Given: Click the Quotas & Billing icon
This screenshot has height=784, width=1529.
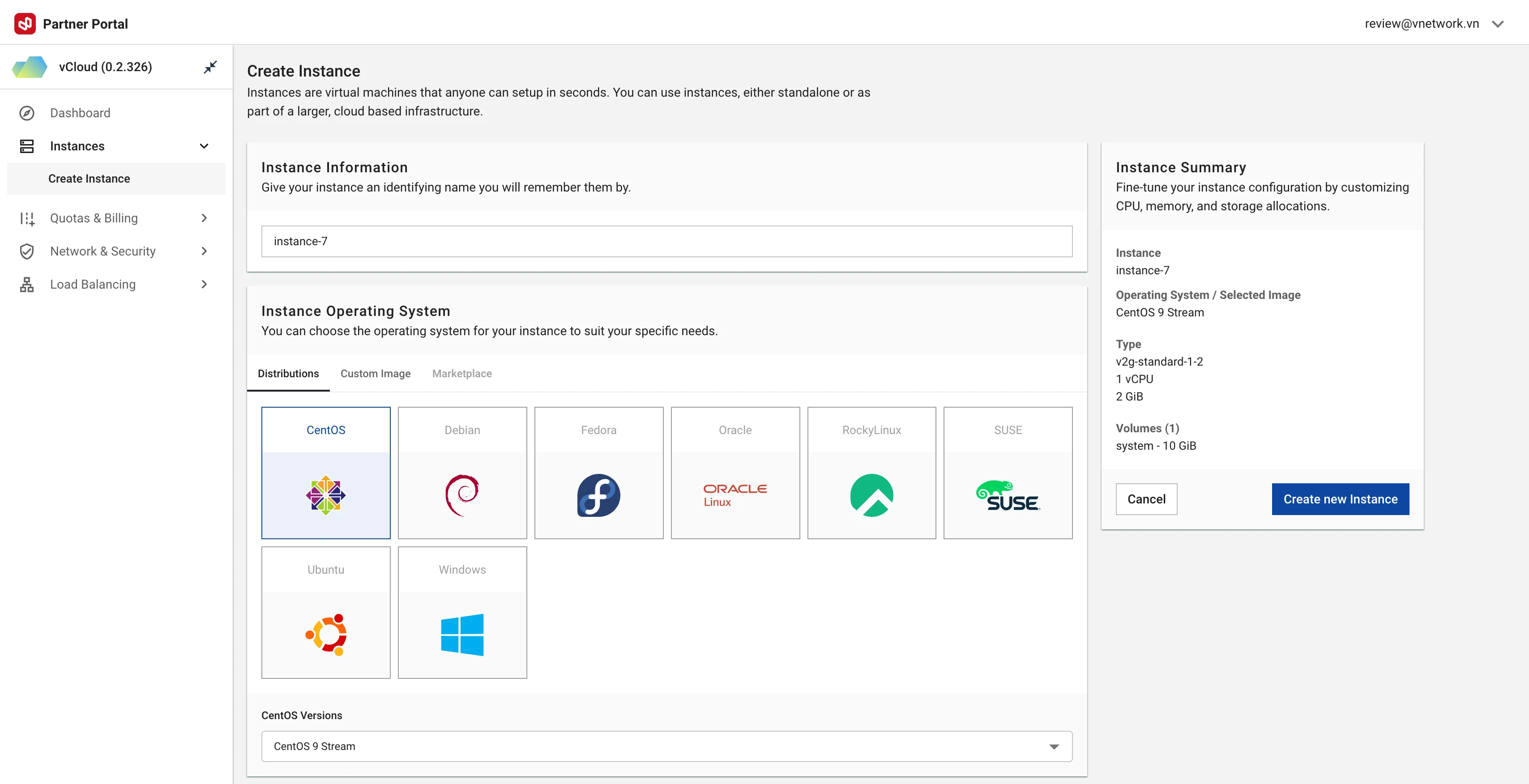Looking at the screenshot, I should tap(27, 218).
